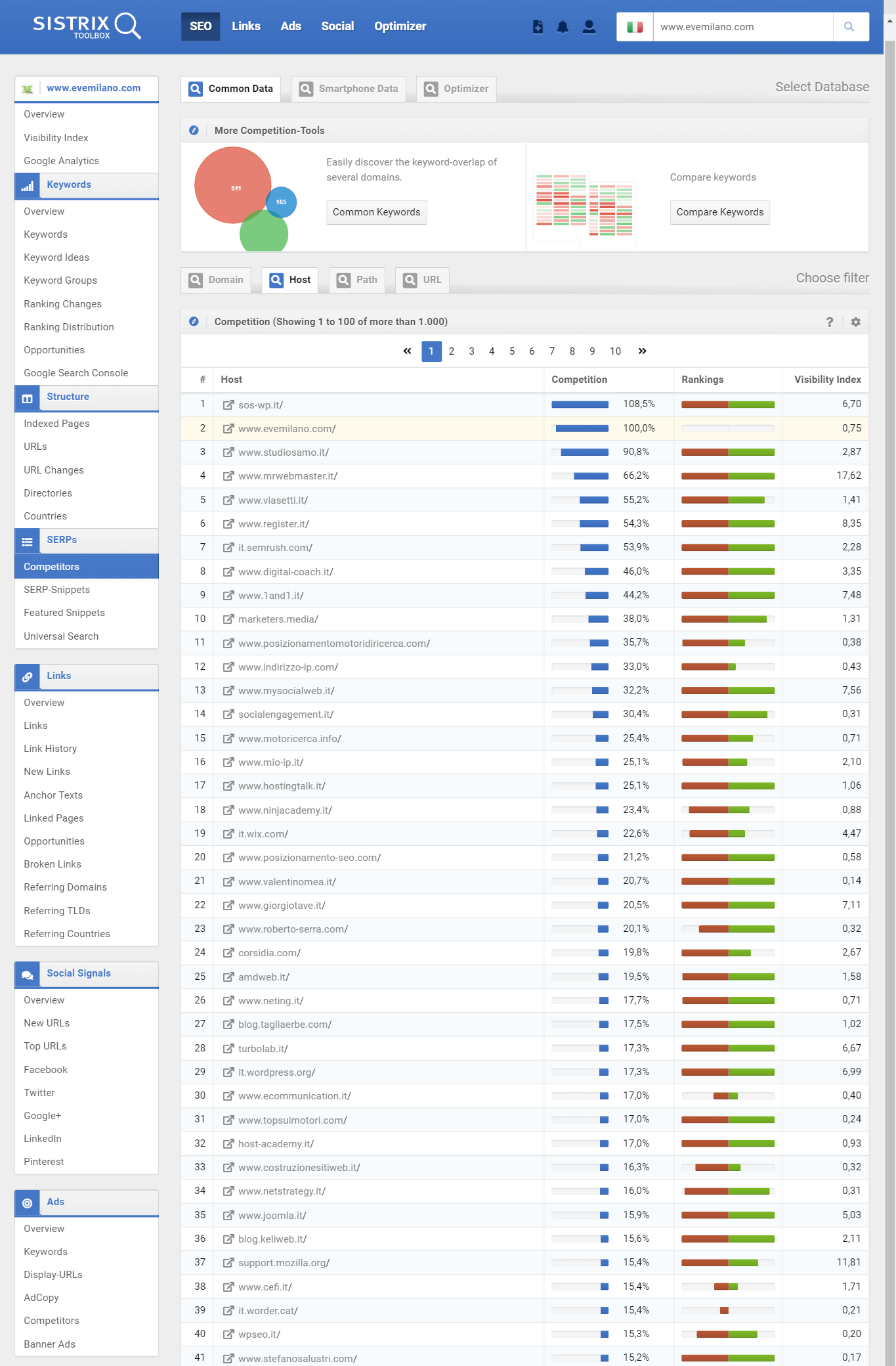Sort by Competition column header

579,380
